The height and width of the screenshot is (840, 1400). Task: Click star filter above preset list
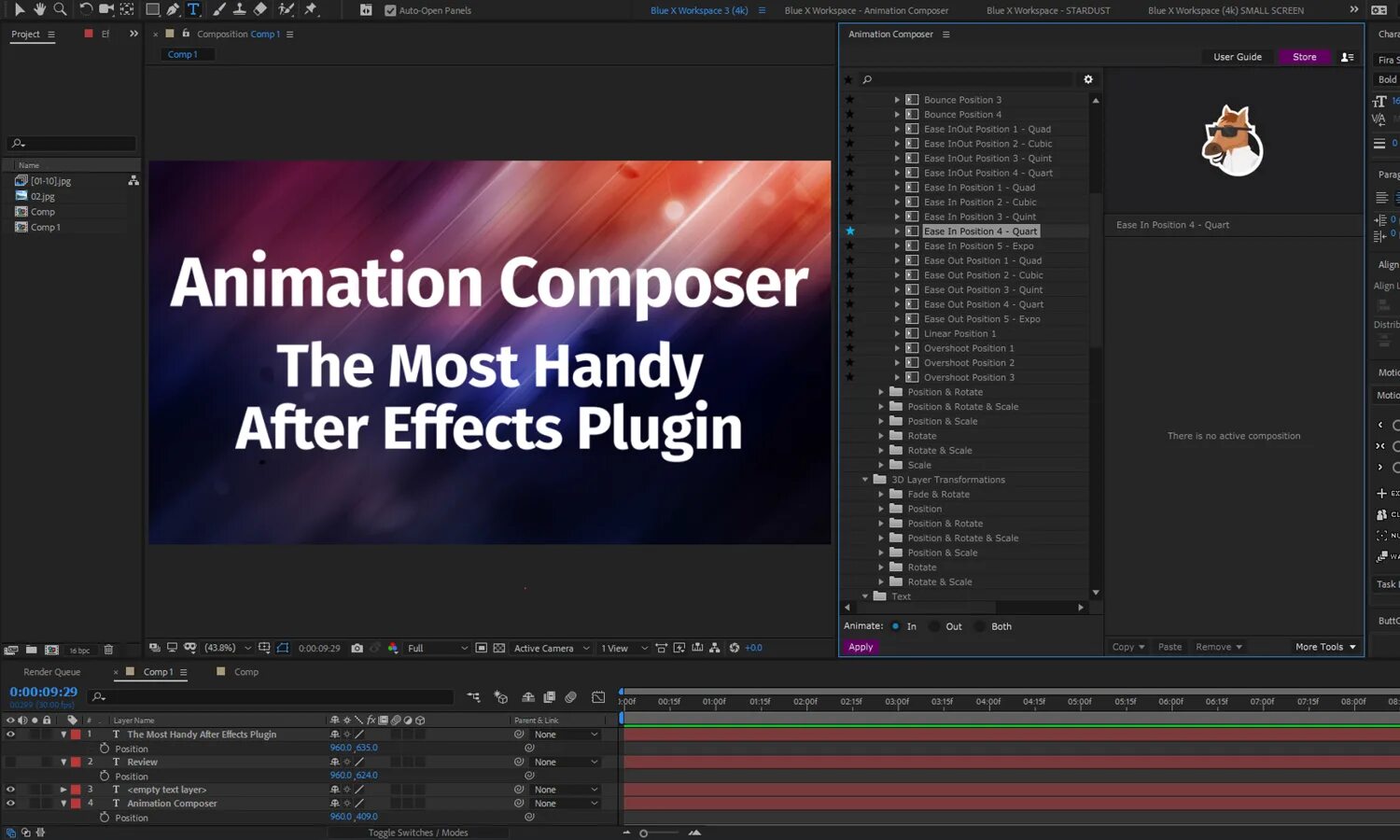pos(848,79)
